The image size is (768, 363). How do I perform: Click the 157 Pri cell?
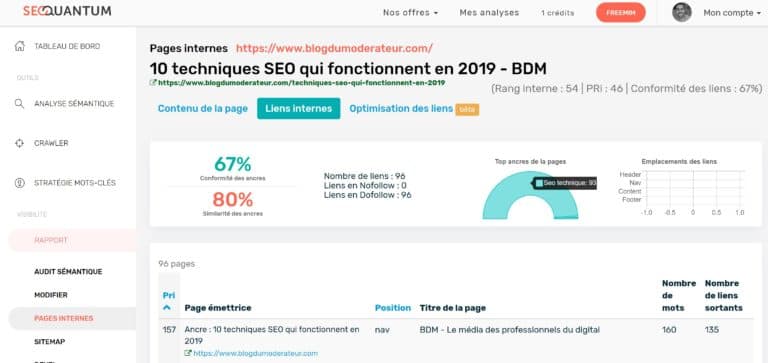click(169, 330)
